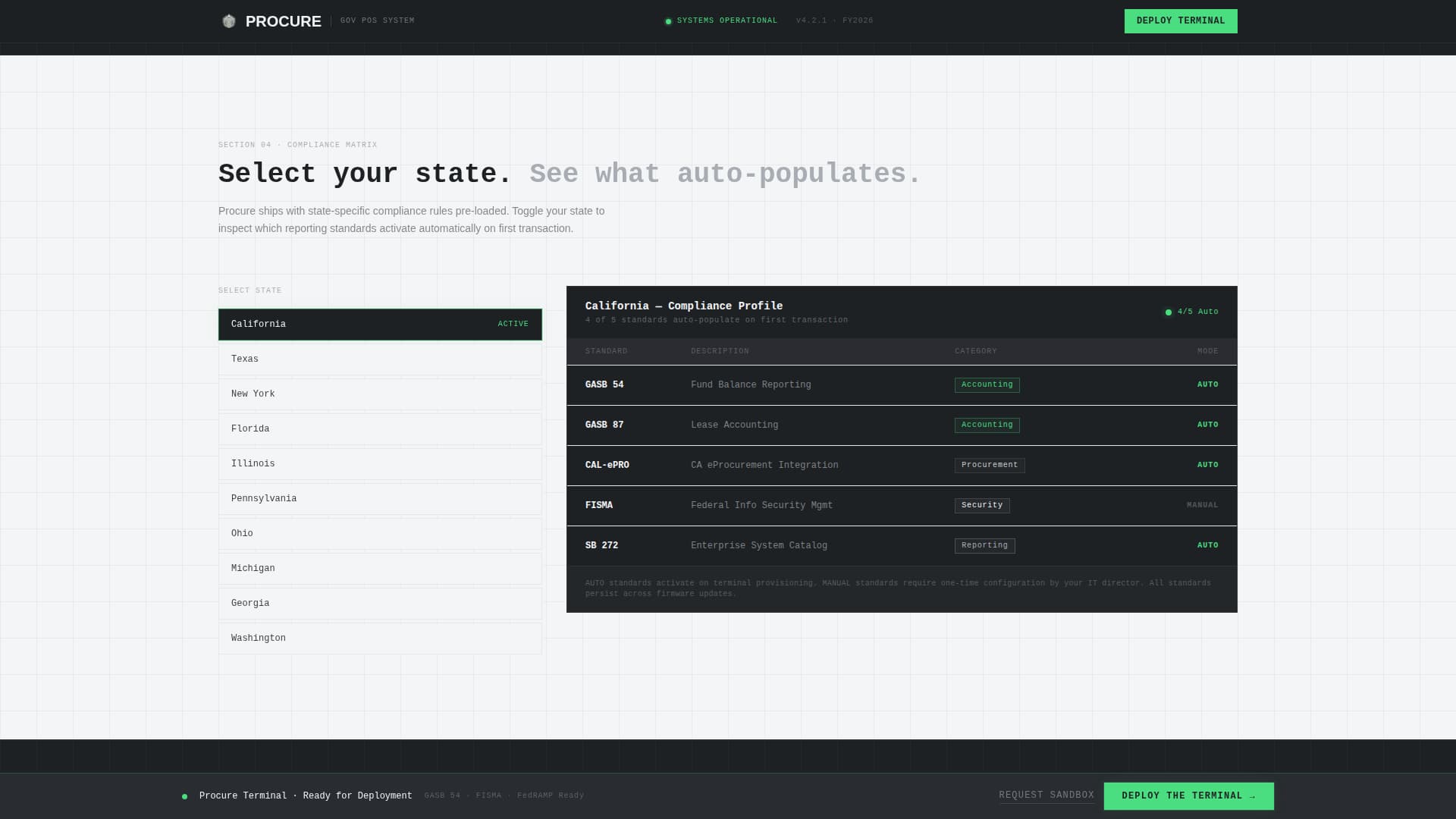Click the v4.2.1 · FY2026 version text
This screenshot has height=819, width=1456.
point(834,21)
